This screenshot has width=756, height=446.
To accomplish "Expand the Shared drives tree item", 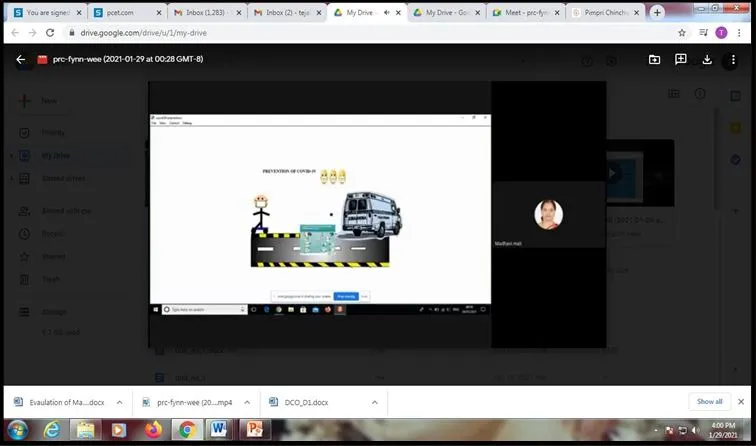I will [x=12, y=178].
